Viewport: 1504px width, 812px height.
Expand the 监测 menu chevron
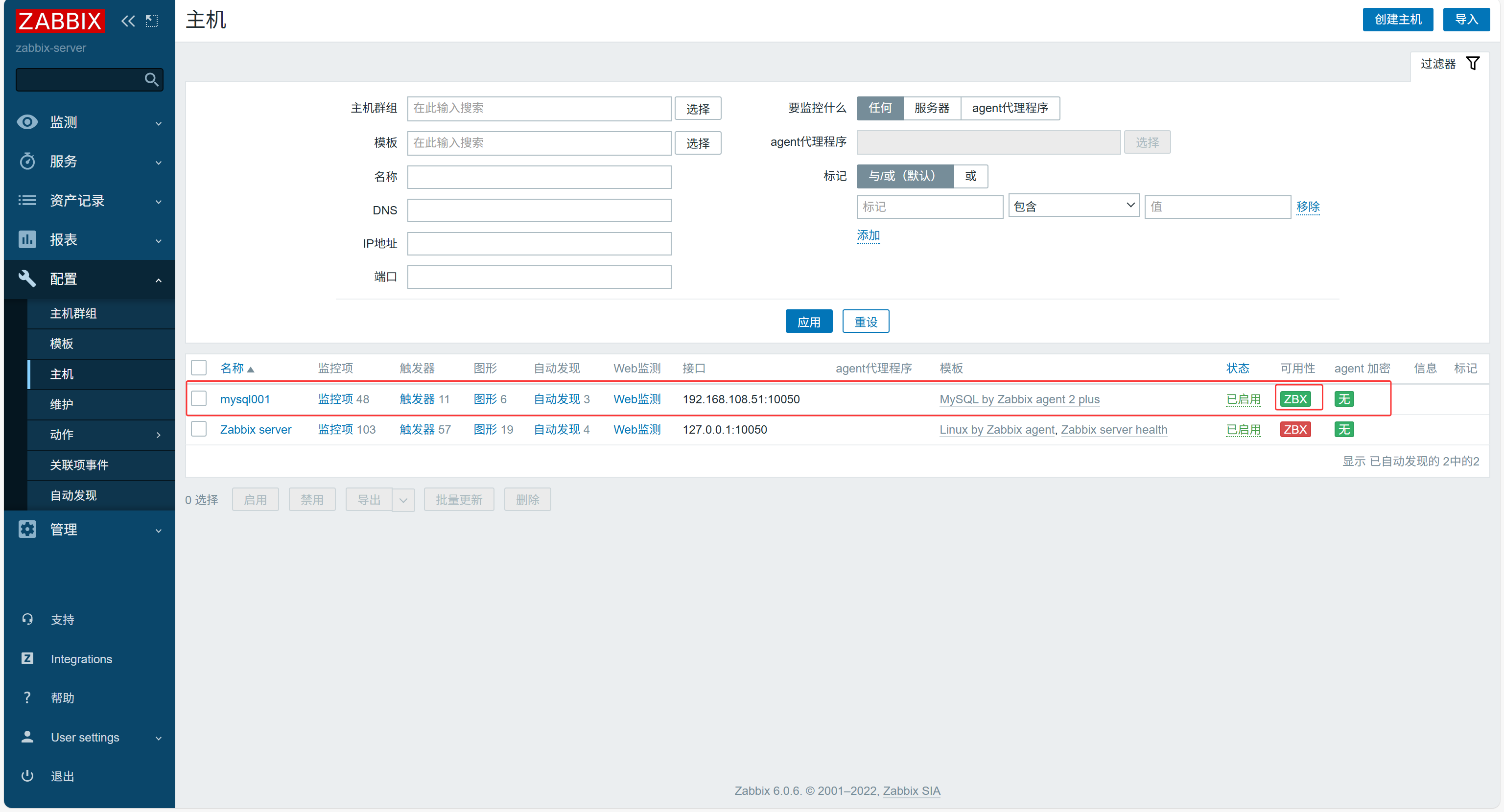click(158, 123)
